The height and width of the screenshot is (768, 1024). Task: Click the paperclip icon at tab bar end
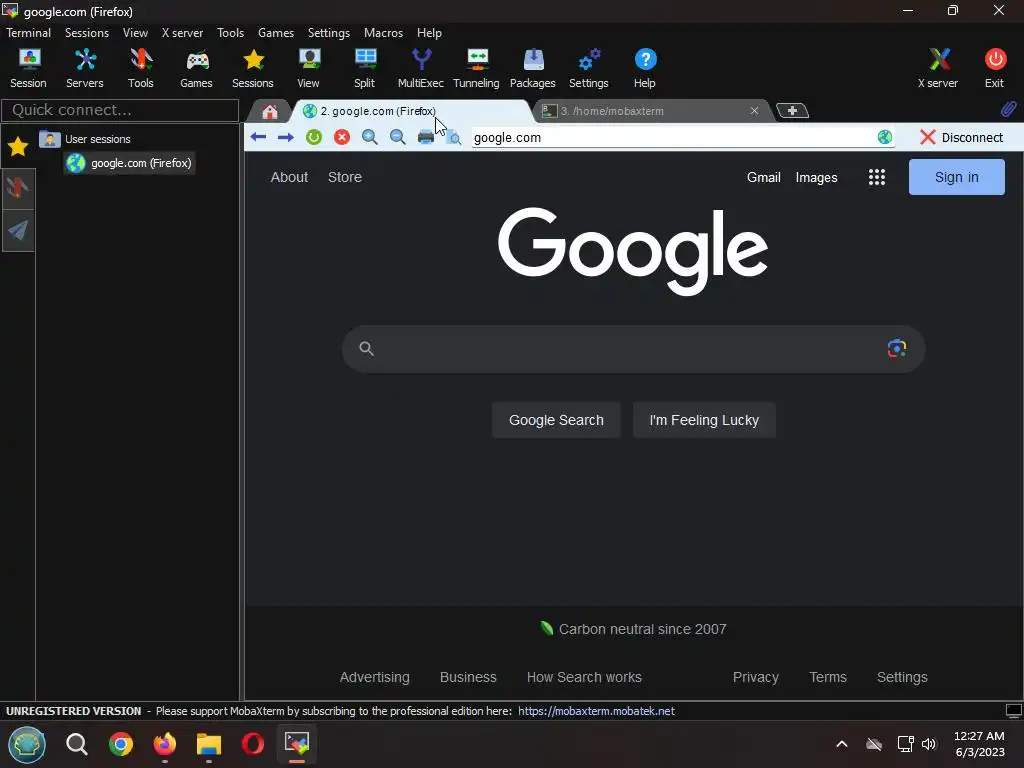point(1008,110)
